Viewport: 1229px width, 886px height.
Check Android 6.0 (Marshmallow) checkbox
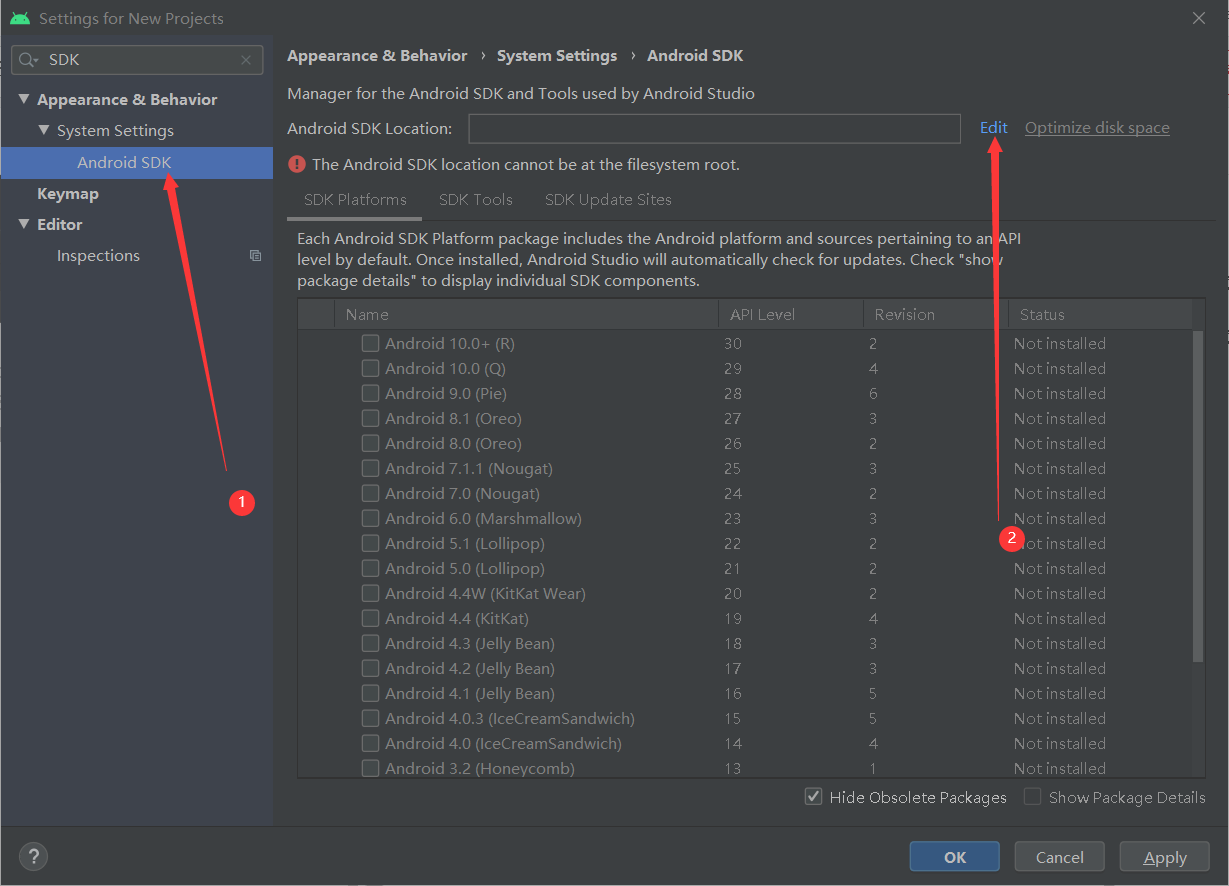coord(370,518)
